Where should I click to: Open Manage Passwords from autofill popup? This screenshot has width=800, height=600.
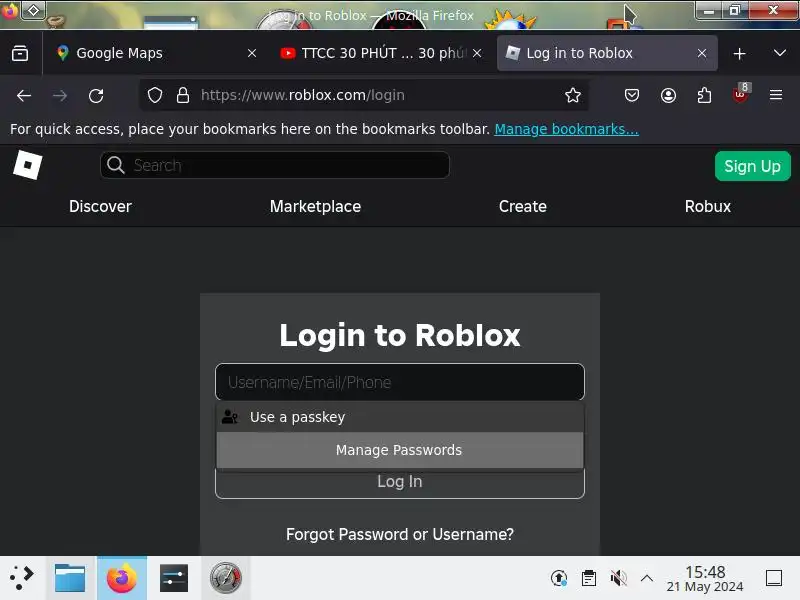(x=399, y=450)
